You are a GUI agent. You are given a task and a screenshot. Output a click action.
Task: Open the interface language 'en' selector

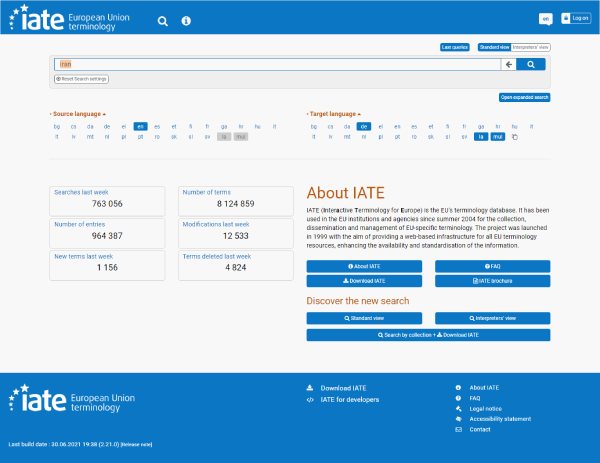click(x=545, y=18)
